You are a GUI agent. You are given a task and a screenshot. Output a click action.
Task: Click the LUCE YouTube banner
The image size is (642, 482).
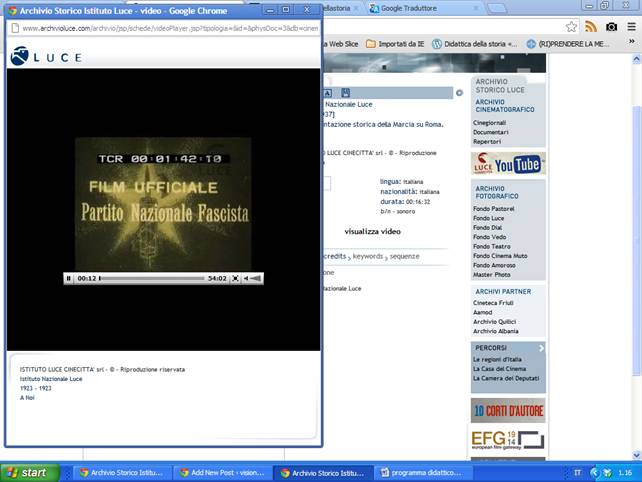(x=508, y=163)
